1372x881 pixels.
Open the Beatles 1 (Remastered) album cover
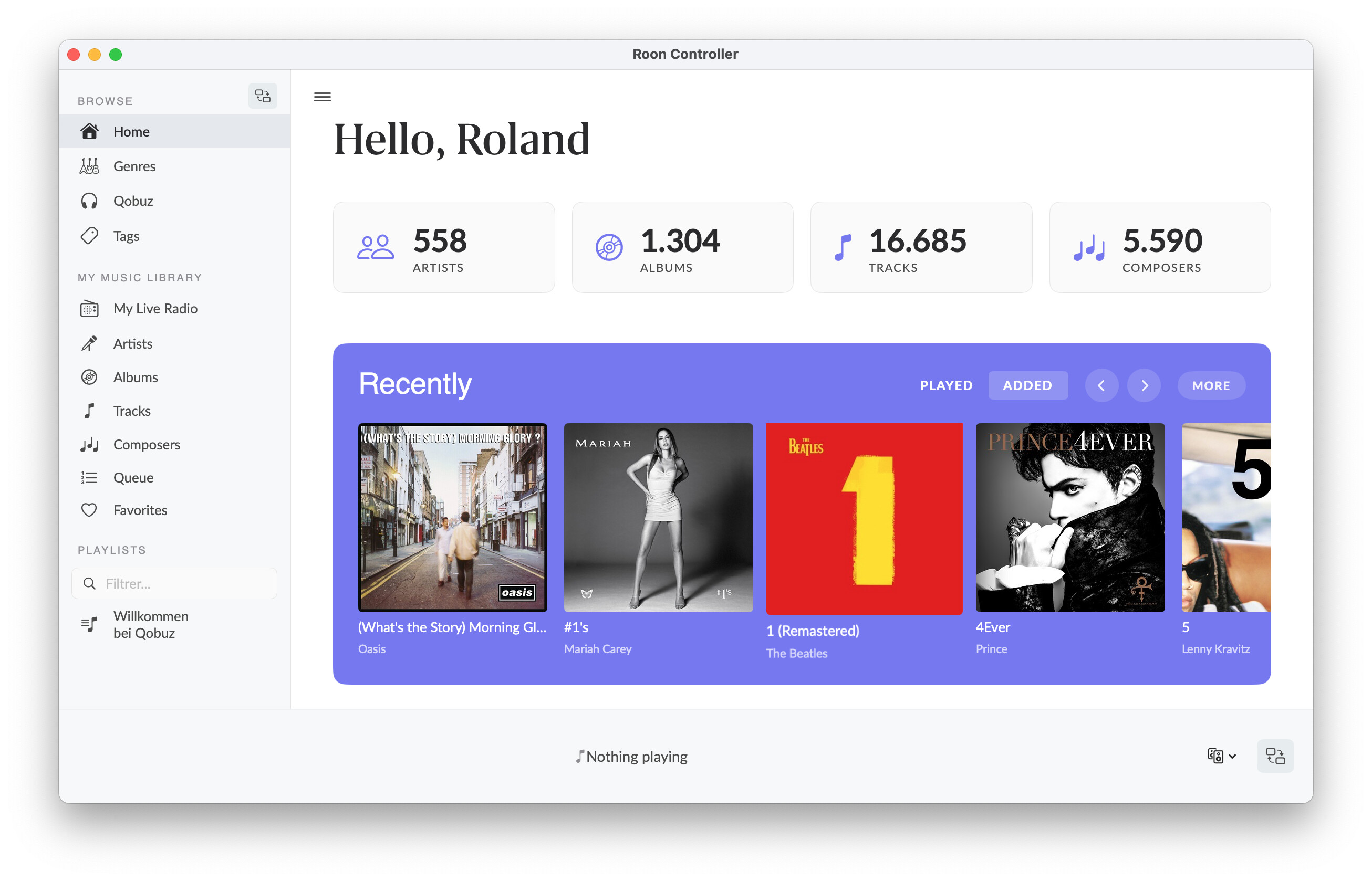[864, 518]
